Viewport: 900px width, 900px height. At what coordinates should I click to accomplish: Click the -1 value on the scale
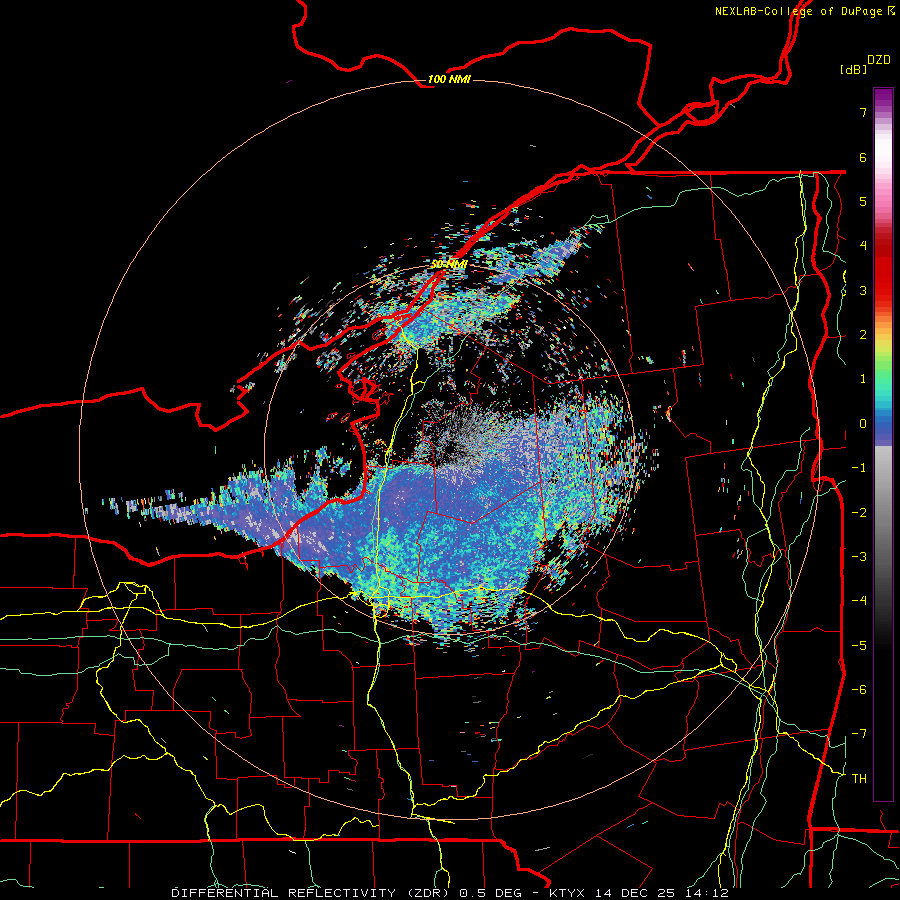click(859, 468)
